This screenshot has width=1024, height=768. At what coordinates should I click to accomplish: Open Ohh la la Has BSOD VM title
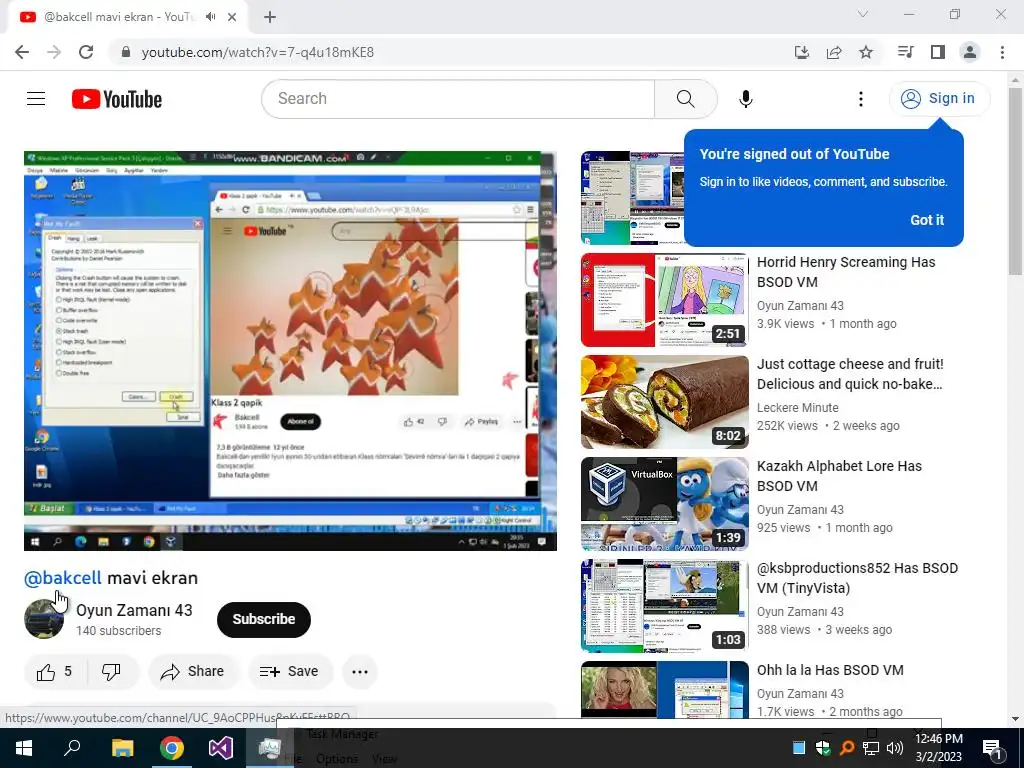(830, 670)
